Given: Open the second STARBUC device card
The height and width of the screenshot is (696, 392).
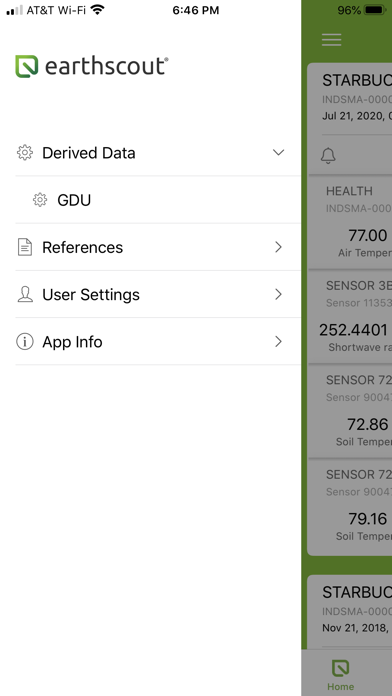Looking at the screenshot, I should coord(350,613).
